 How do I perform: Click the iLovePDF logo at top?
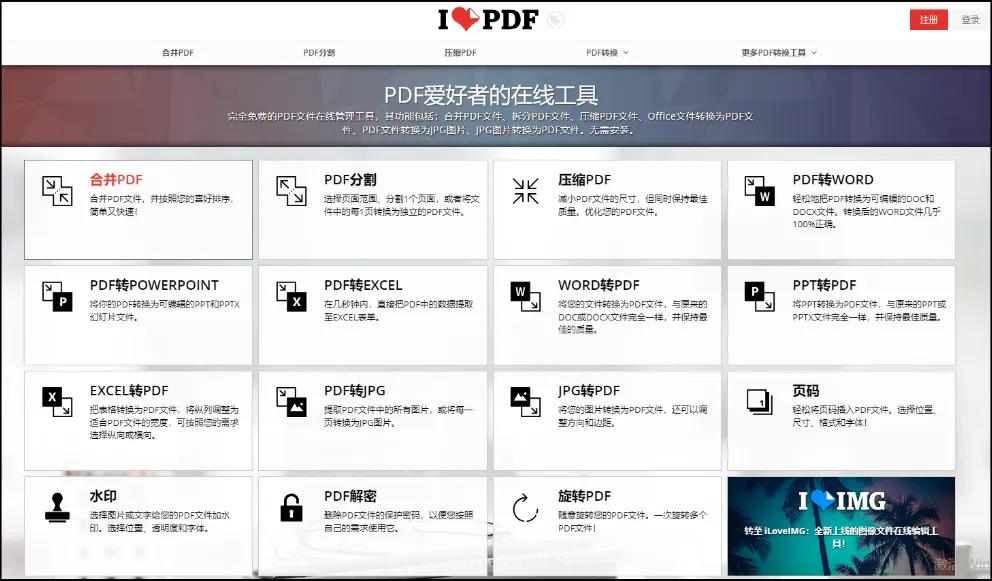488,20
